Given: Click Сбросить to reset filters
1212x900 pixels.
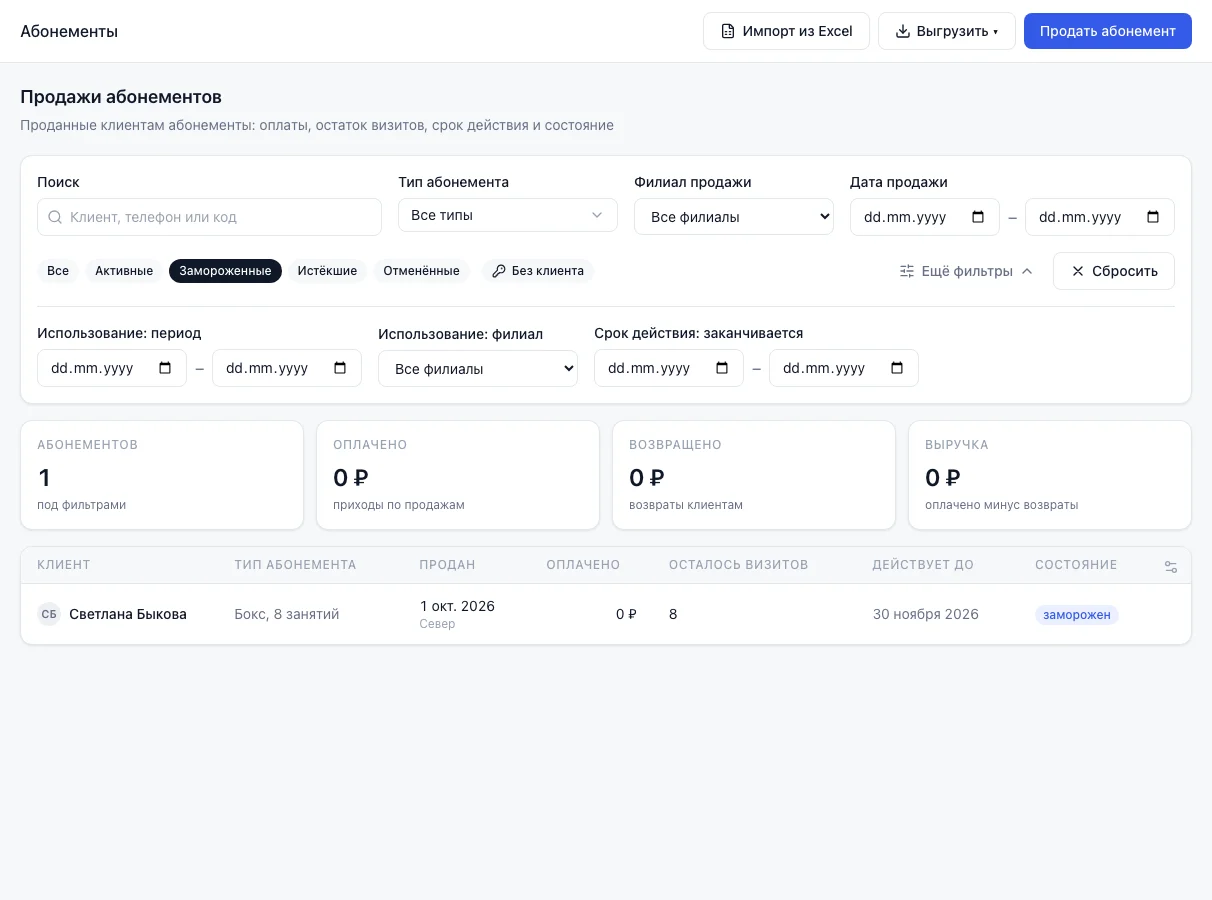Looking at the screenshot, I should coord(1114,271).
